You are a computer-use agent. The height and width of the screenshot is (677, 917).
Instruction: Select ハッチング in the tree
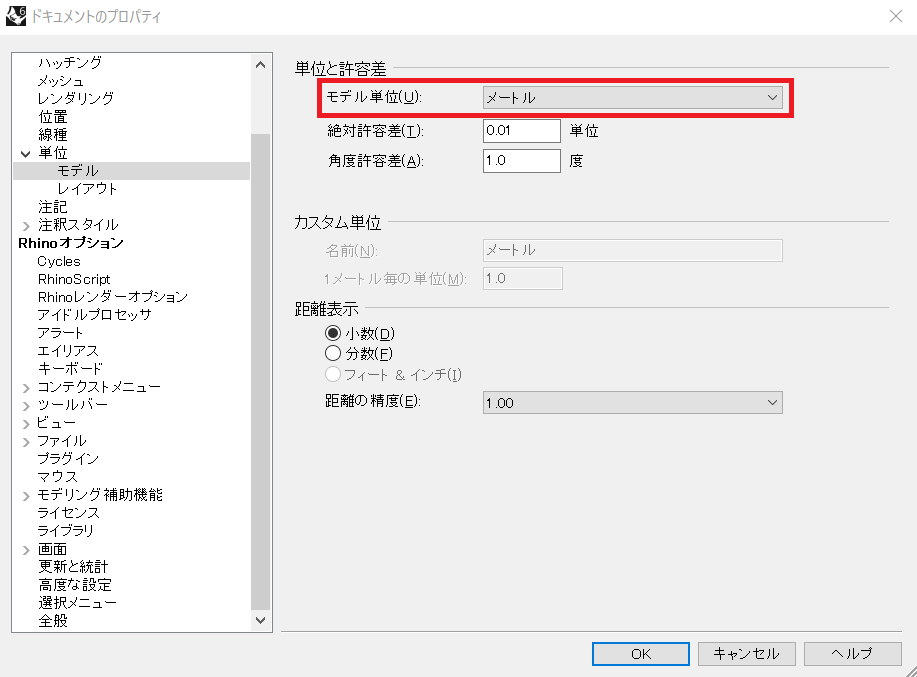click(x=70, y=63)
